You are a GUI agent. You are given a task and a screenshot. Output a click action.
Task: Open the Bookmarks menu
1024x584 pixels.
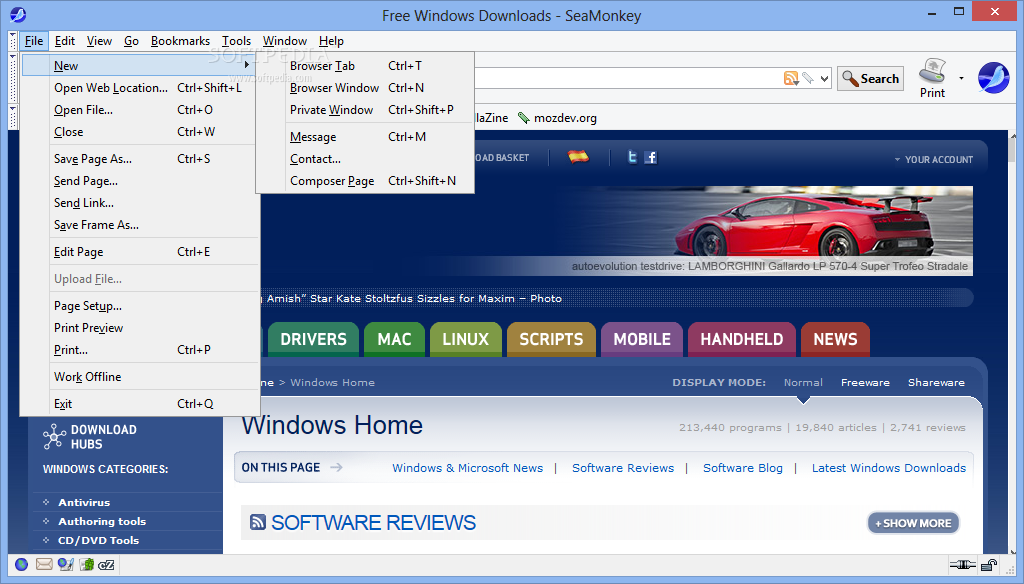pyautogui.click(x=180, y=41)
